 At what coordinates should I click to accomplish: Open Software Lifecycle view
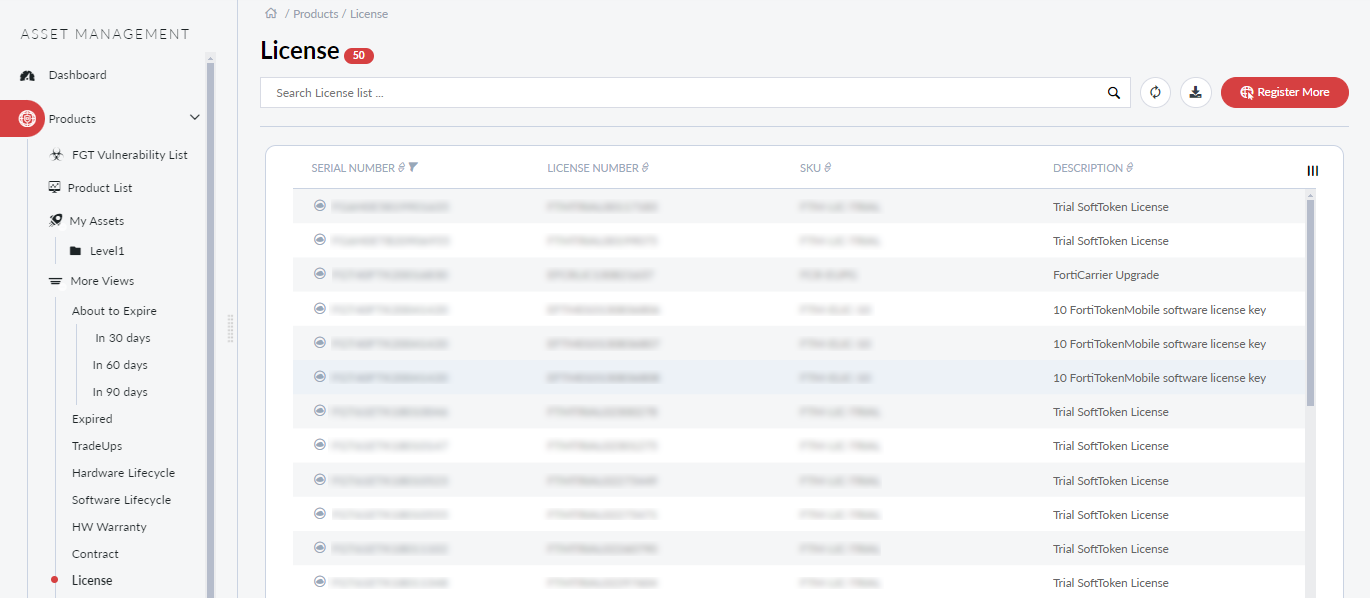point(121,500)
